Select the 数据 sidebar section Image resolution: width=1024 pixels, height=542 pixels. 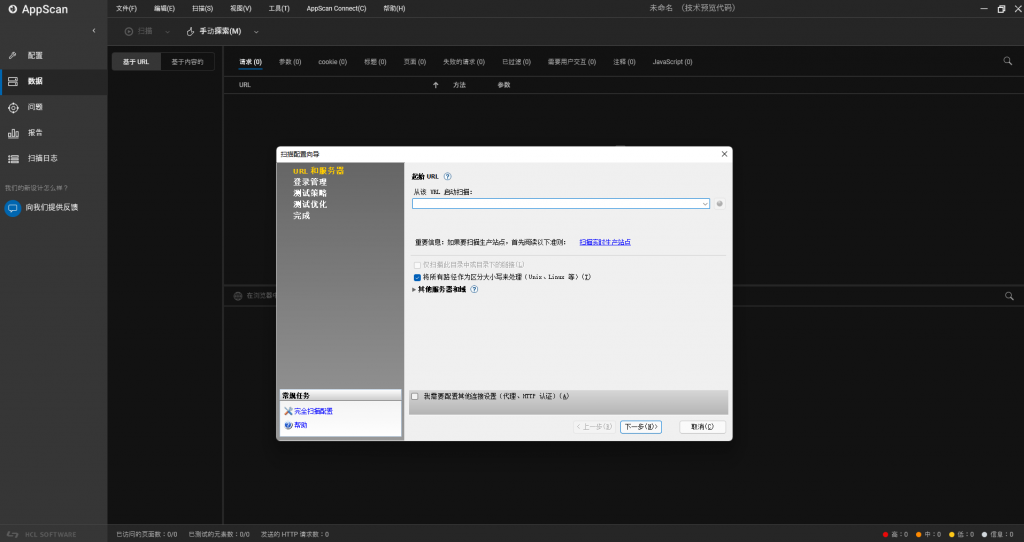pyautogui.click(x=54, y=81)
